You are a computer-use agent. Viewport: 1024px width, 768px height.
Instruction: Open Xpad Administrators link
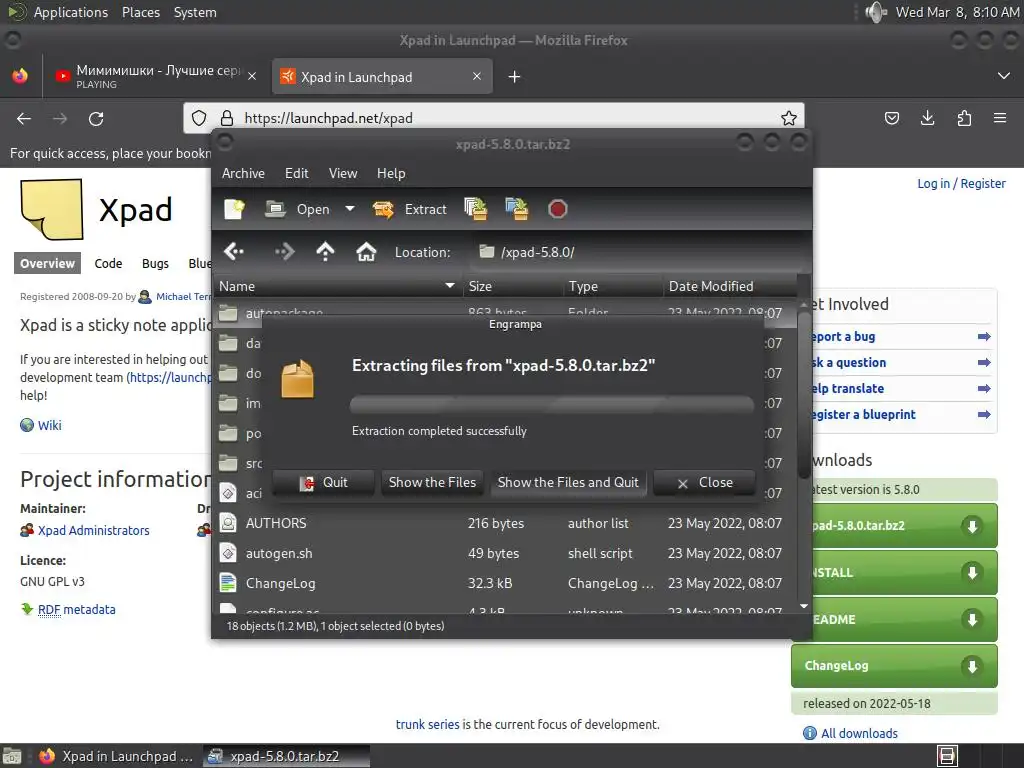point(93,530)
